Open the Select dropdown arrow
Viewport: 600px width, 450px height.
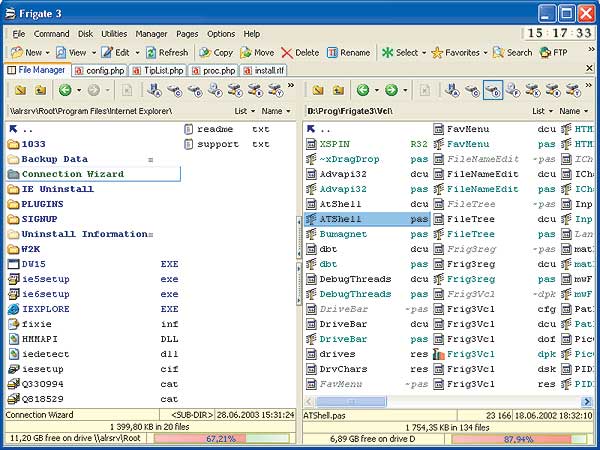pos(424,53)
